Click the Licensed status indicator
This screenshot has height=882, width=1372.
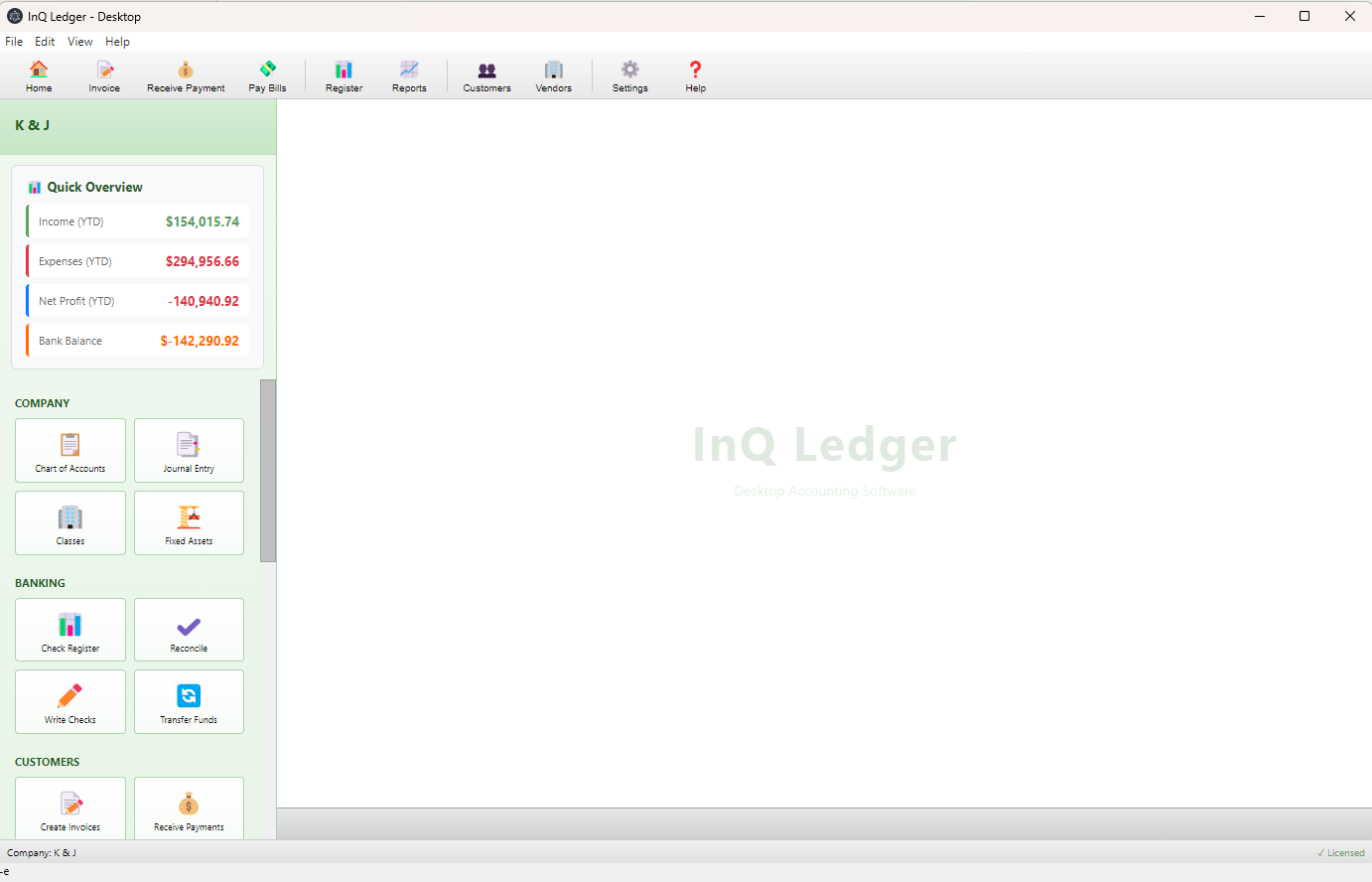coord(1340,853)
